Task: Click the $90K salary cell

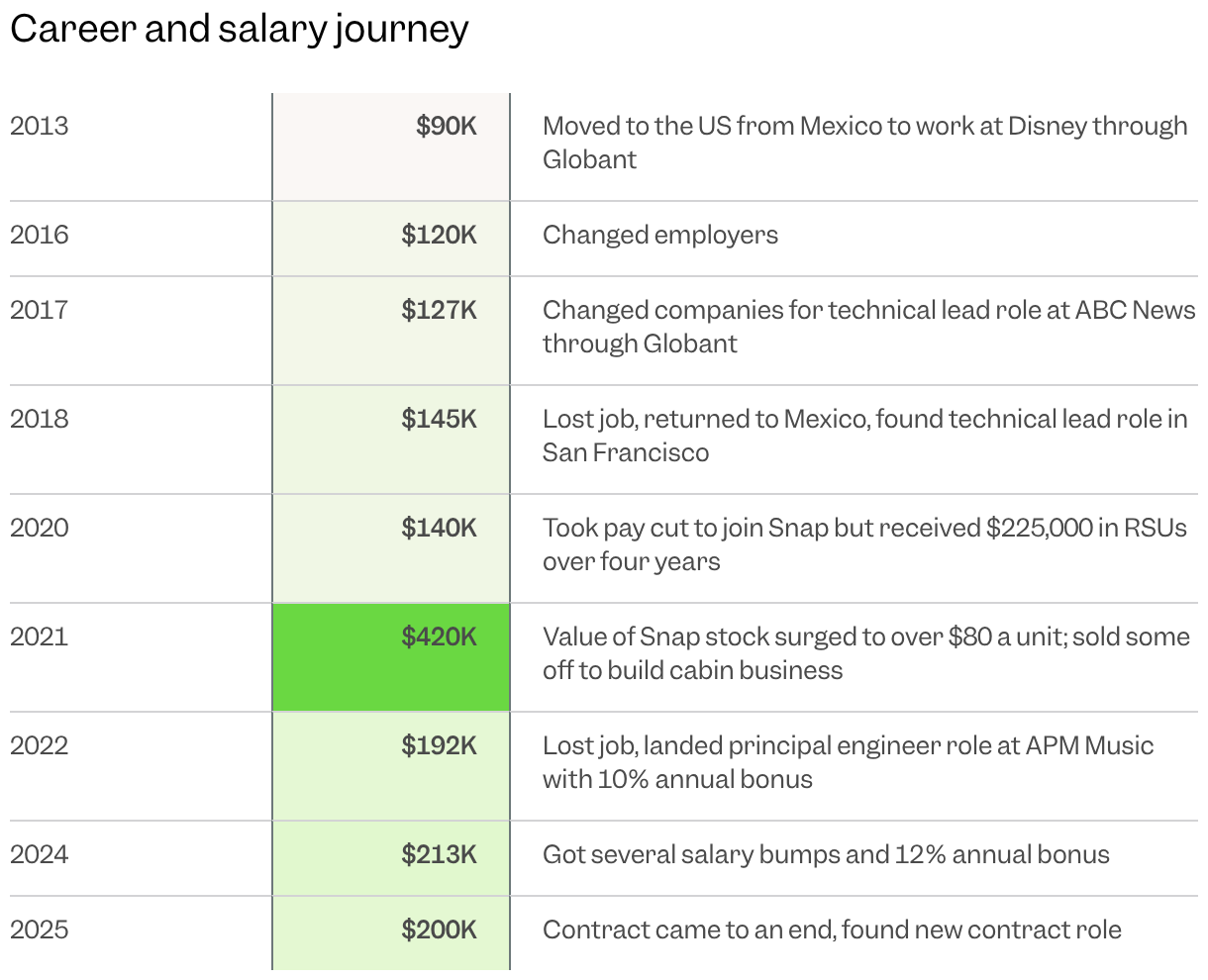Action: tap(391, 147)
